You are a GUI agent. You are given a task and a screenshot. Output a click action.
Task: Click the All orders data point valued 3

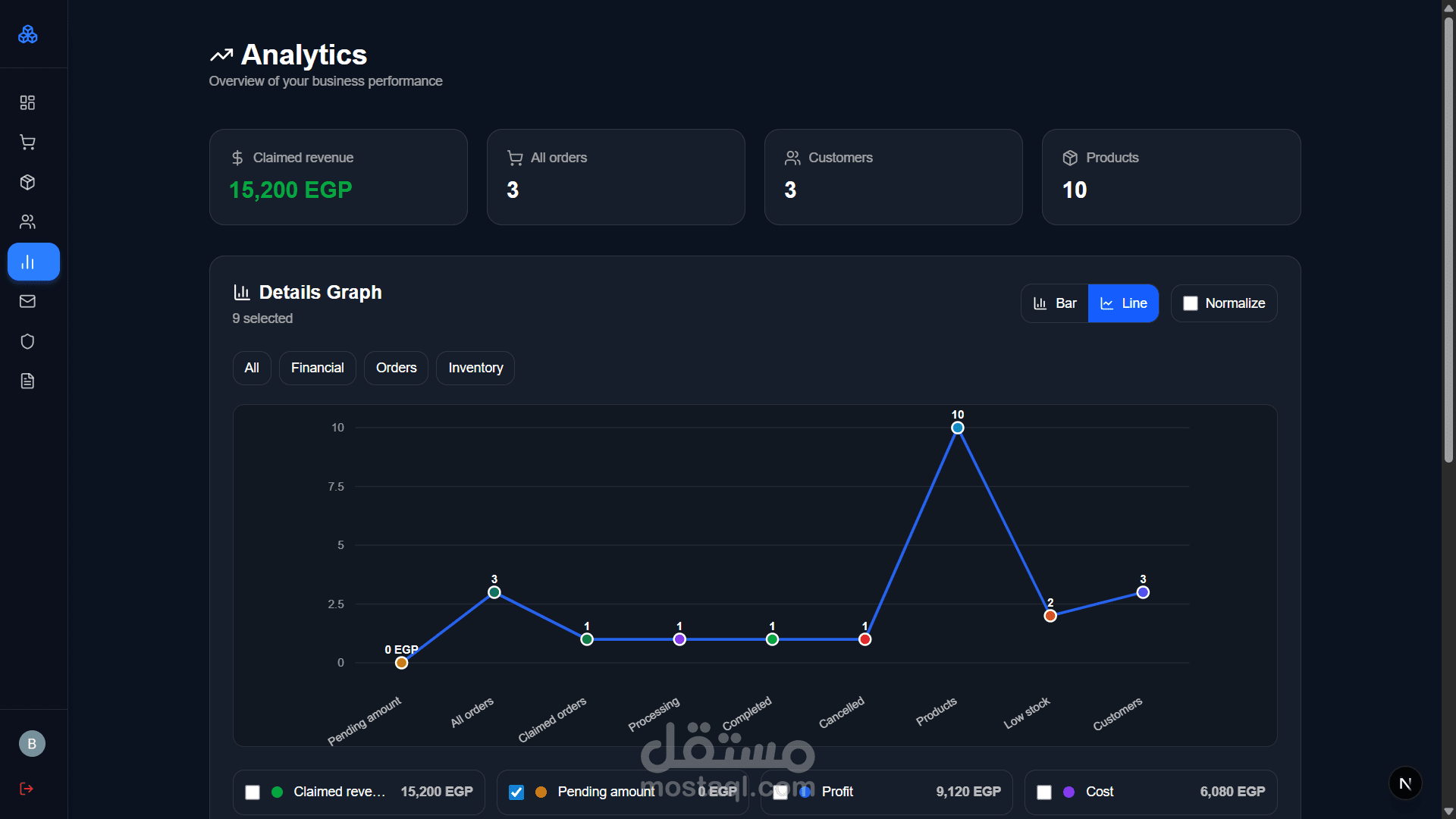coord(494,592)
